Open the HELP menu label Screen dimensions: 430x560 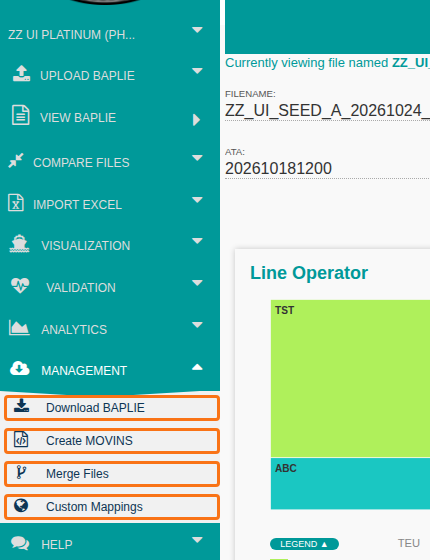(57, 545)
